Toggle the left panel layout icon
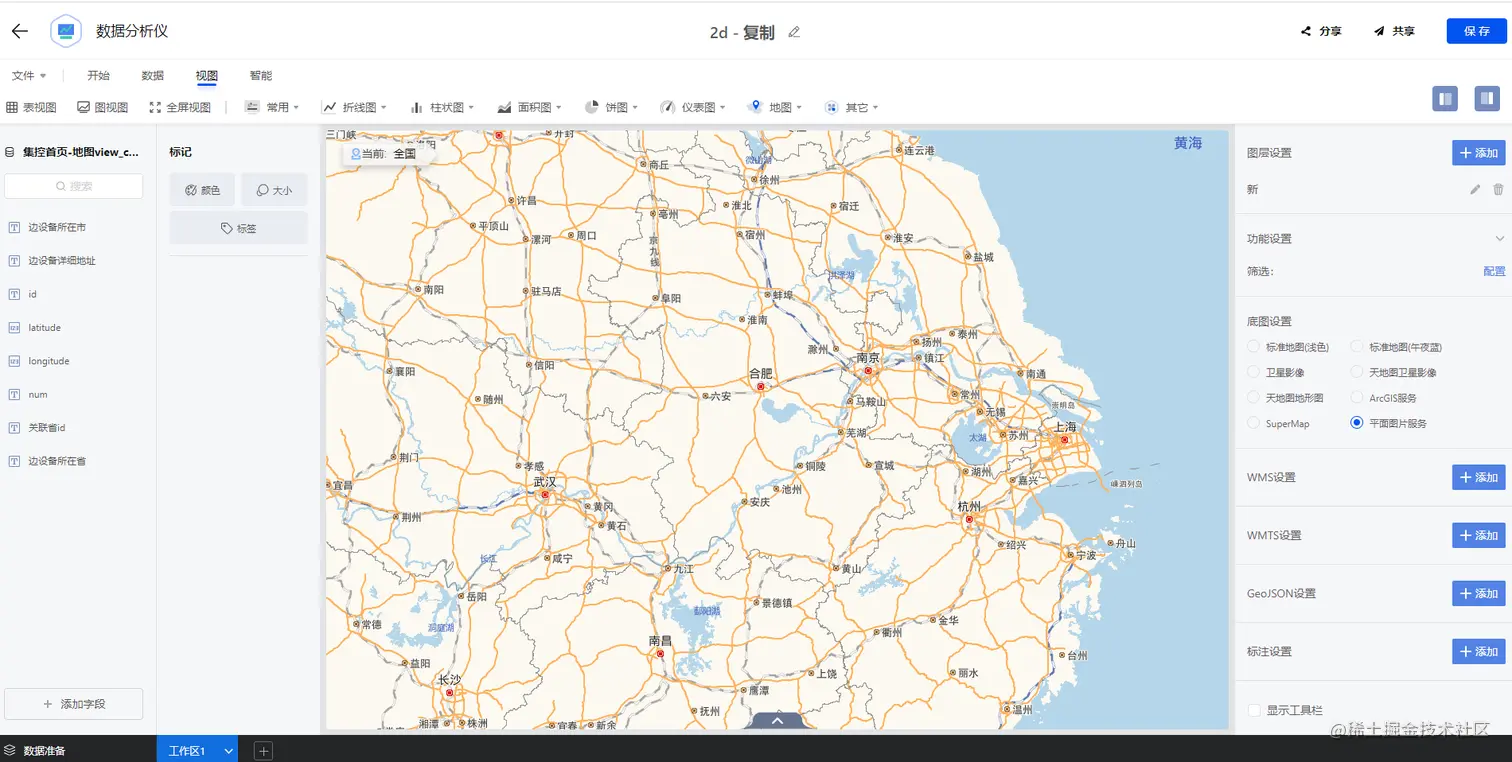Screen dimensions: 1512x762 coord(1445,98)
